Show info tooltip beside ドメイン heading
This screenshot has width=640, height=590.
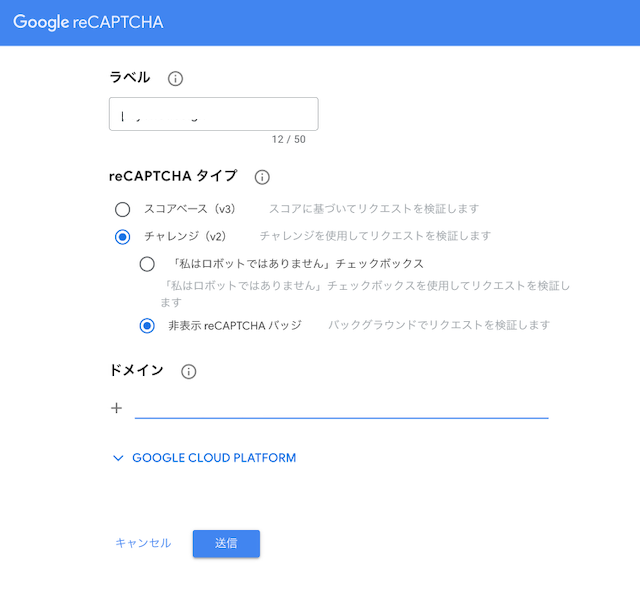click(x=189, y=372)
